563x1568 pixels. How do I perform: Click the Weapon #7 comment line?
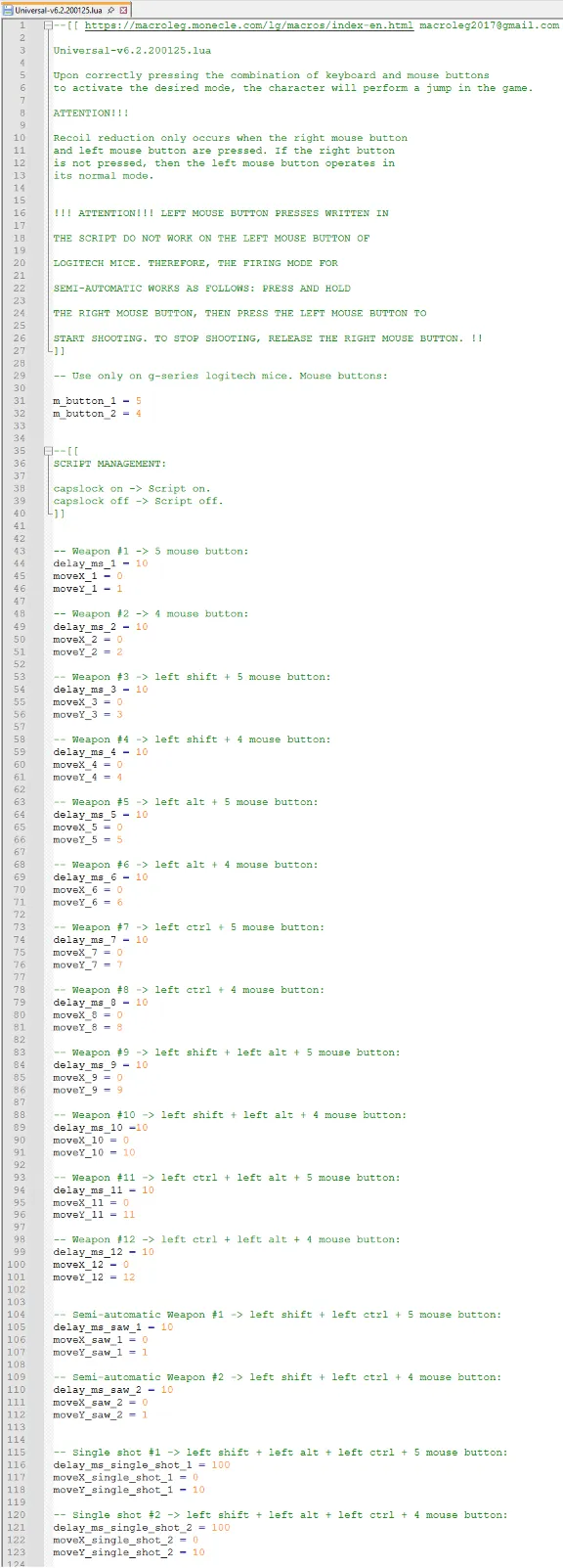pyautogui.click(x=189, y=927)
